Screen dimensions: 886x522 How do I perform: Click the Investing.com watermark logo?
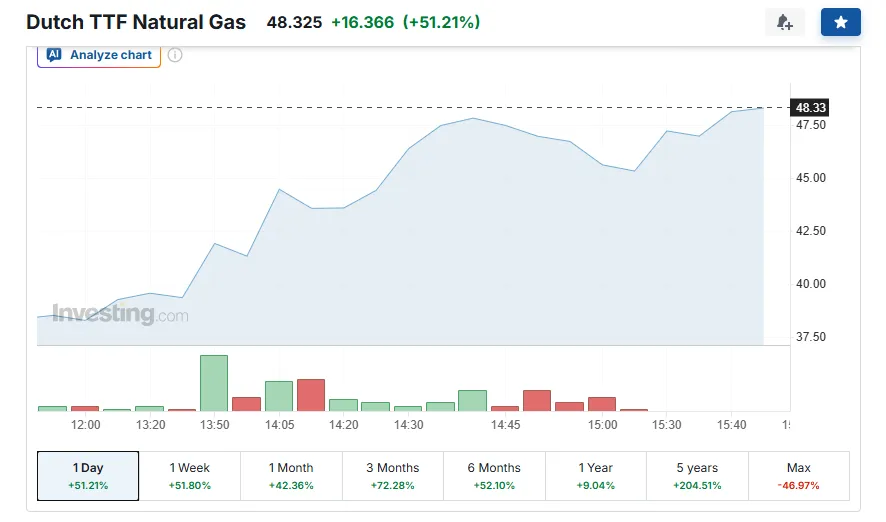pyautogui.click(x=119, y=315)
